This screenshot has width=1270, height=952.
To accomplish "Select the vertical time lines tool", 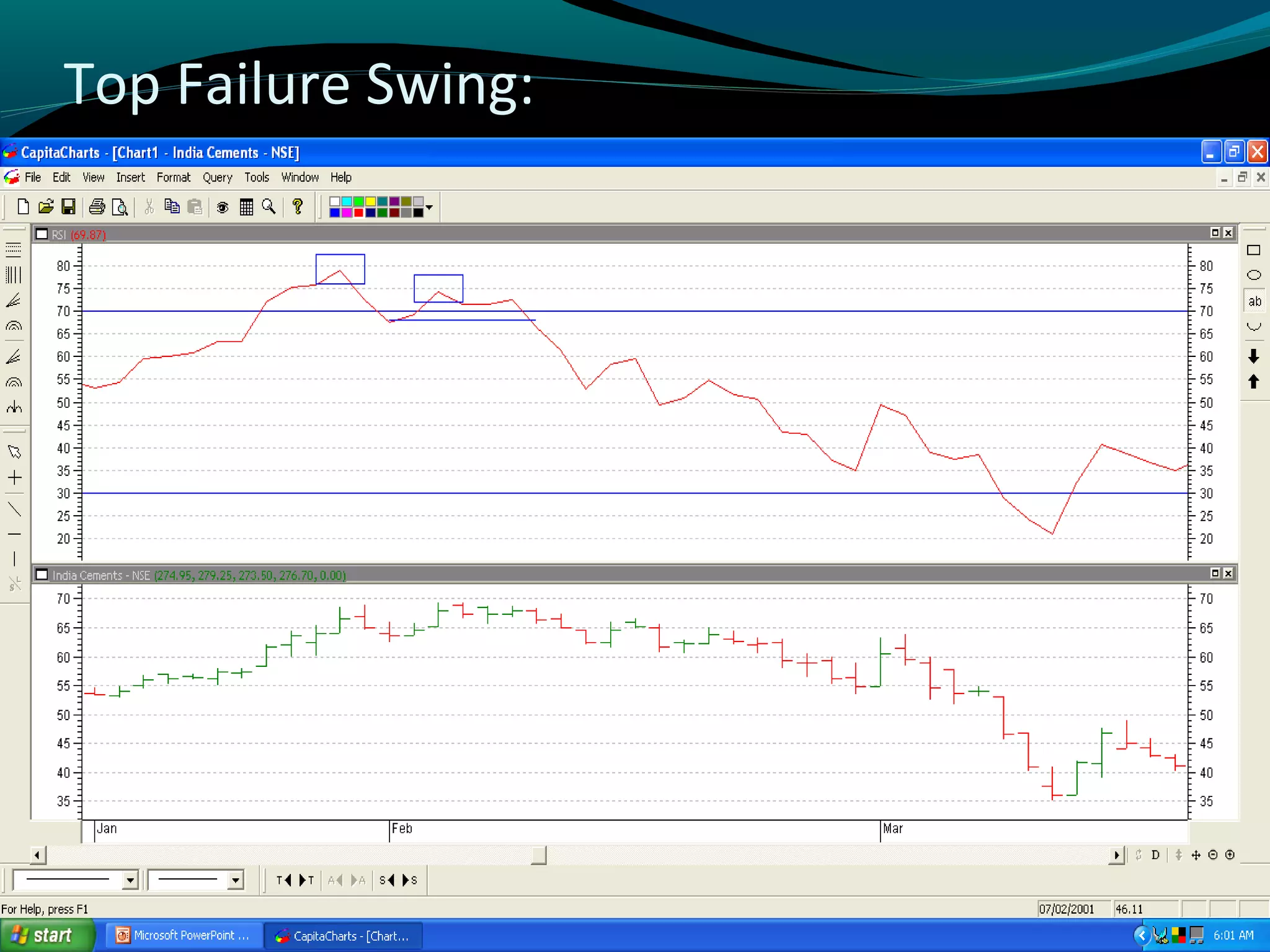I will click(14, 275).
